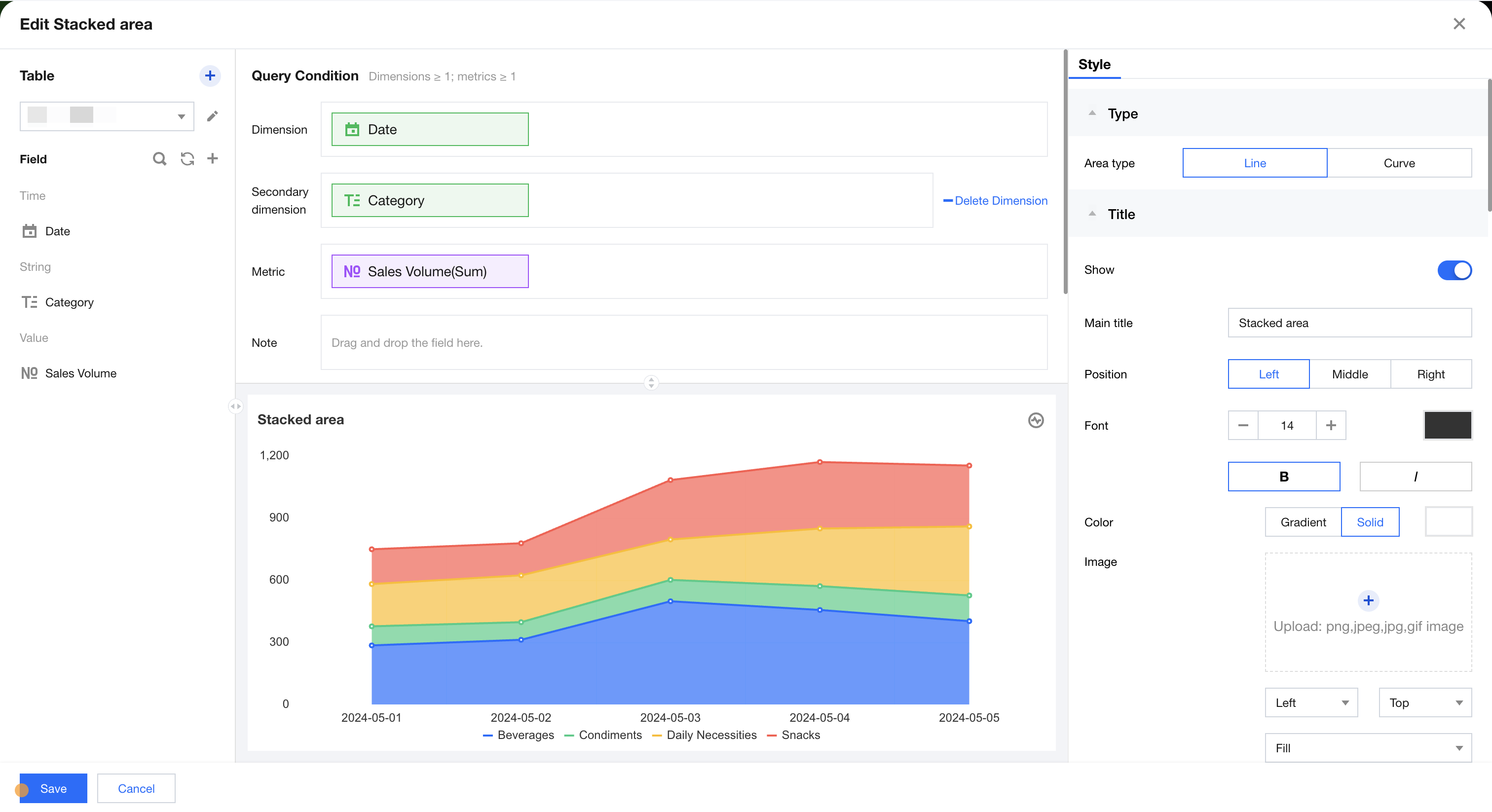Click the pencil edit table icon
Viewport: 1492px width, 812px height.
pyautogui.click(x=213, y=116)
